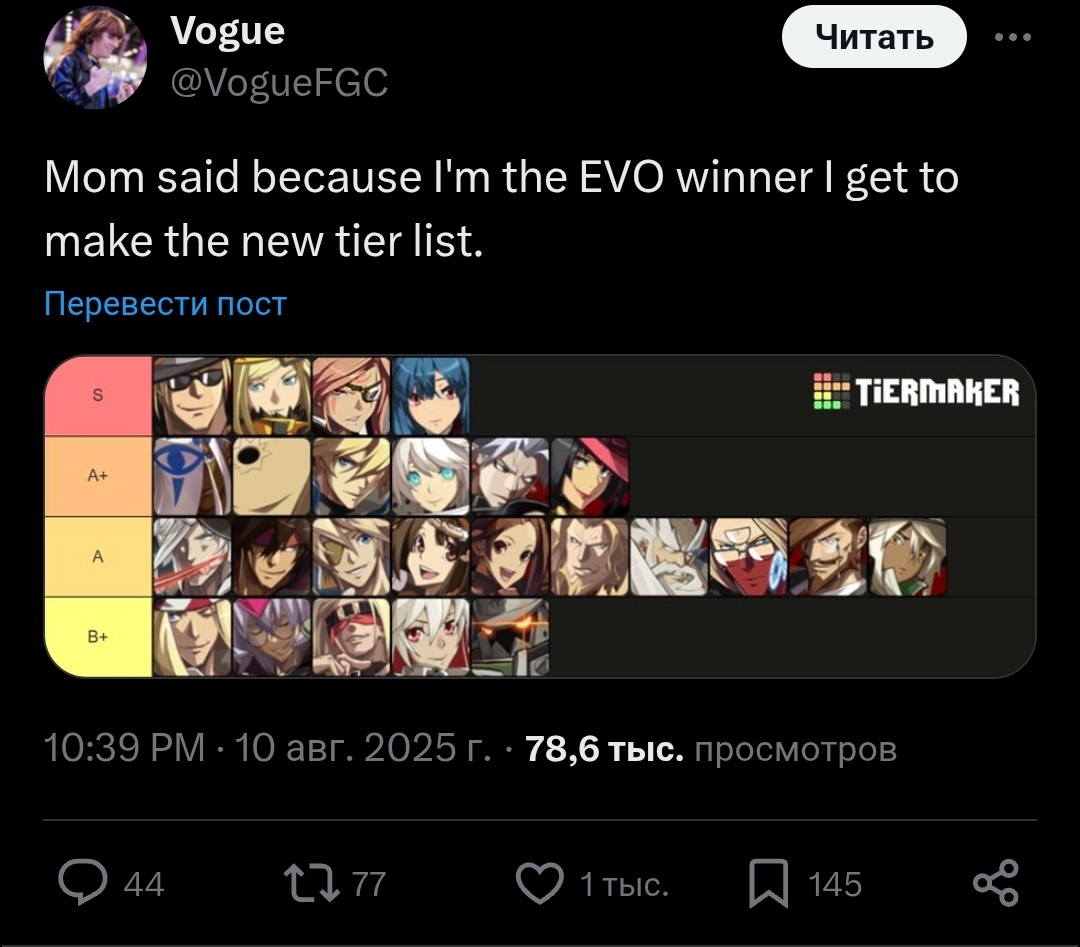Viewport: 1080px width, 947px height.
Task: Open the share icon
Action: pyautogui.click(x=996, y=882)
